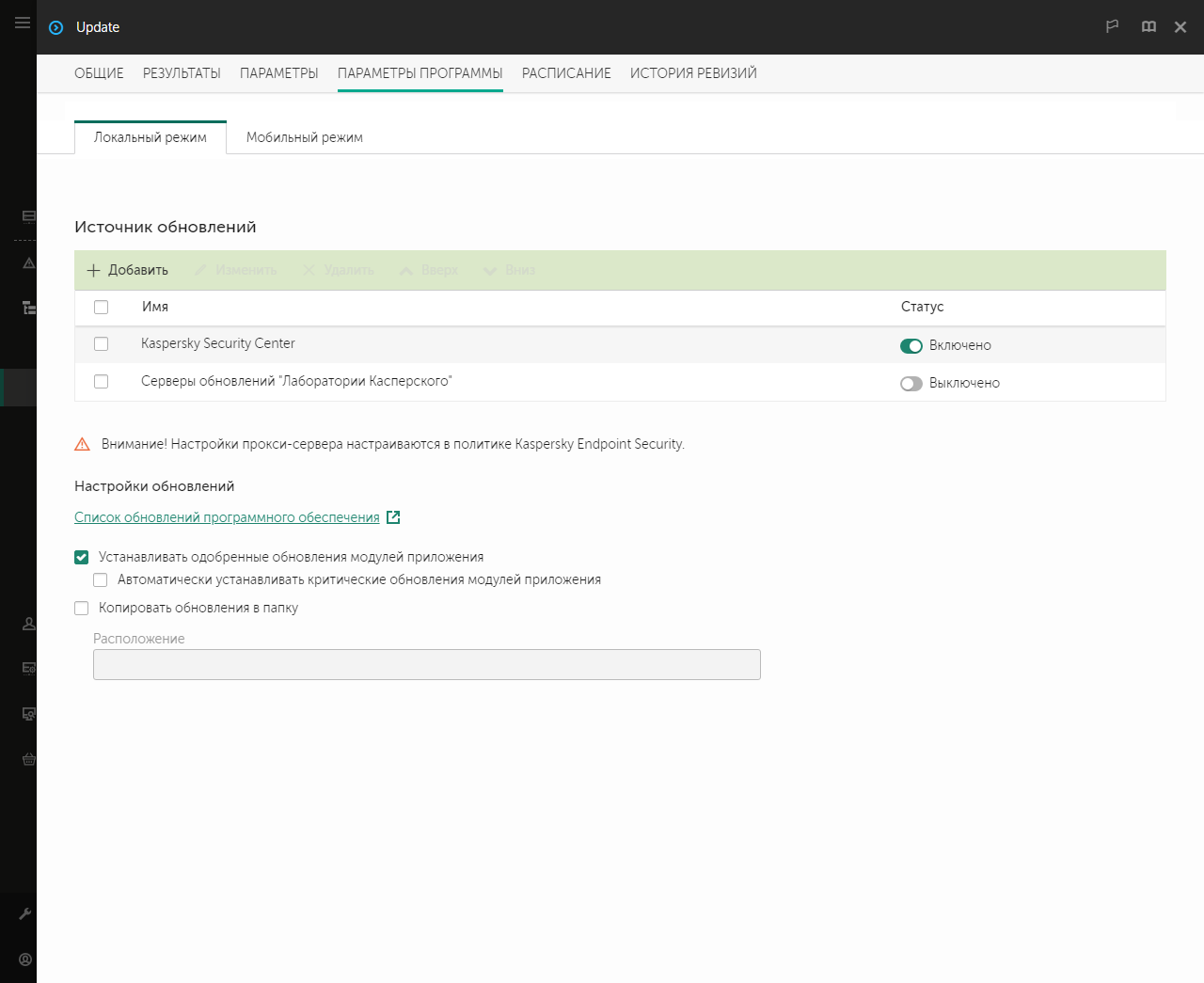1204x983 pixels.
Task: Select the Kaspersky Security Center row checkbox
Action: pyautogui.click(x=102, y=344)
